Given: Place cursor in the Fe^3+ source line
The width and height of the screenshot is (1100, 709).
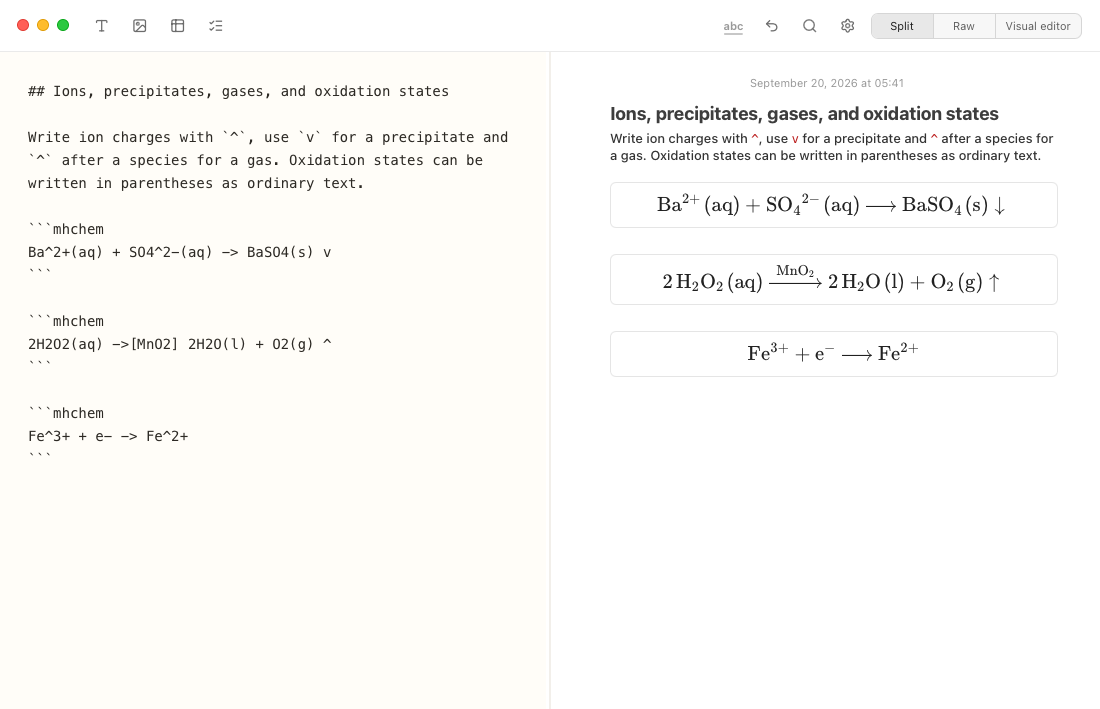Looking at the screenshot, I should tap(108, 435).
